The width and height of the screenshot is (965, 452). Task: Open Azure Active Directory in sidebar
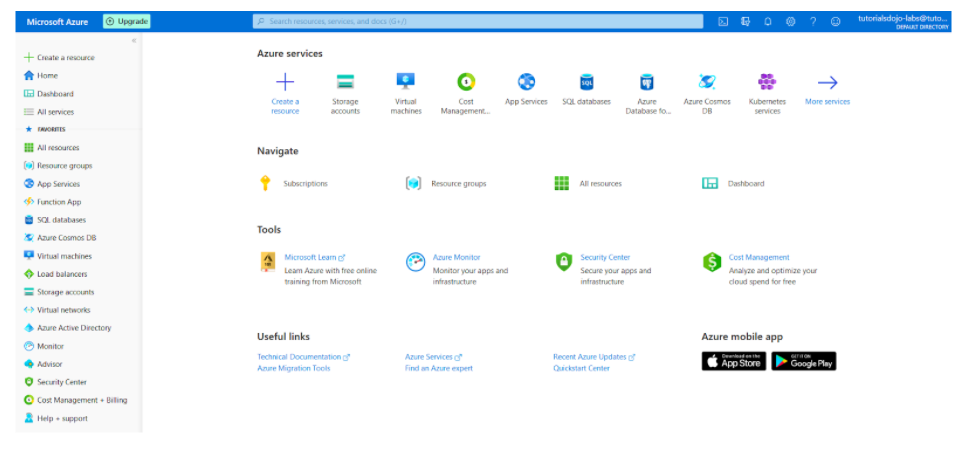click(x=73, y=328)
